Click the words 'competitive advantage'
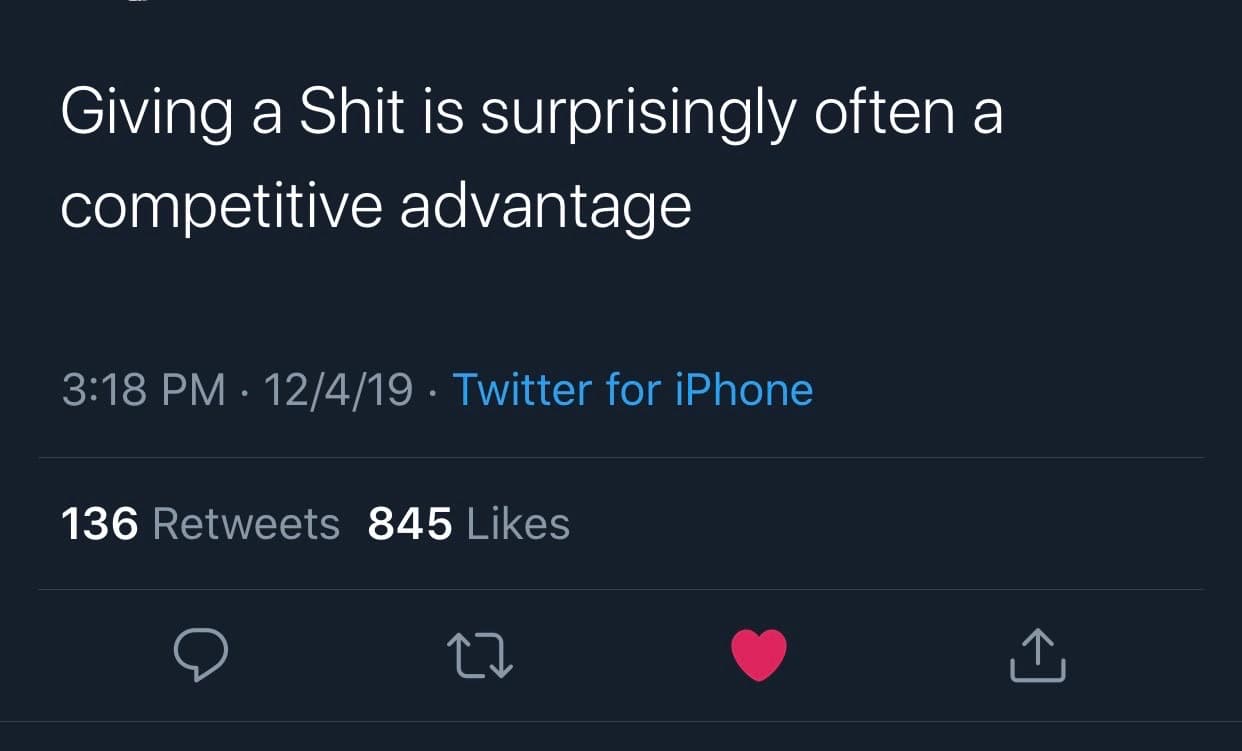1242x751 pixels. coord(375,207)
